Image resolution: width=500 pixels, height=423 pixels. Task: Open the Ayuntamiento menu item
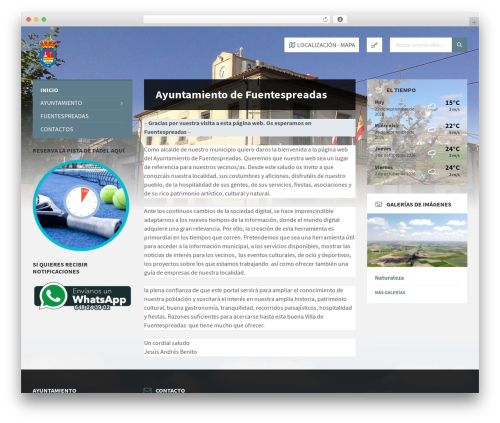tap(61, 103)
